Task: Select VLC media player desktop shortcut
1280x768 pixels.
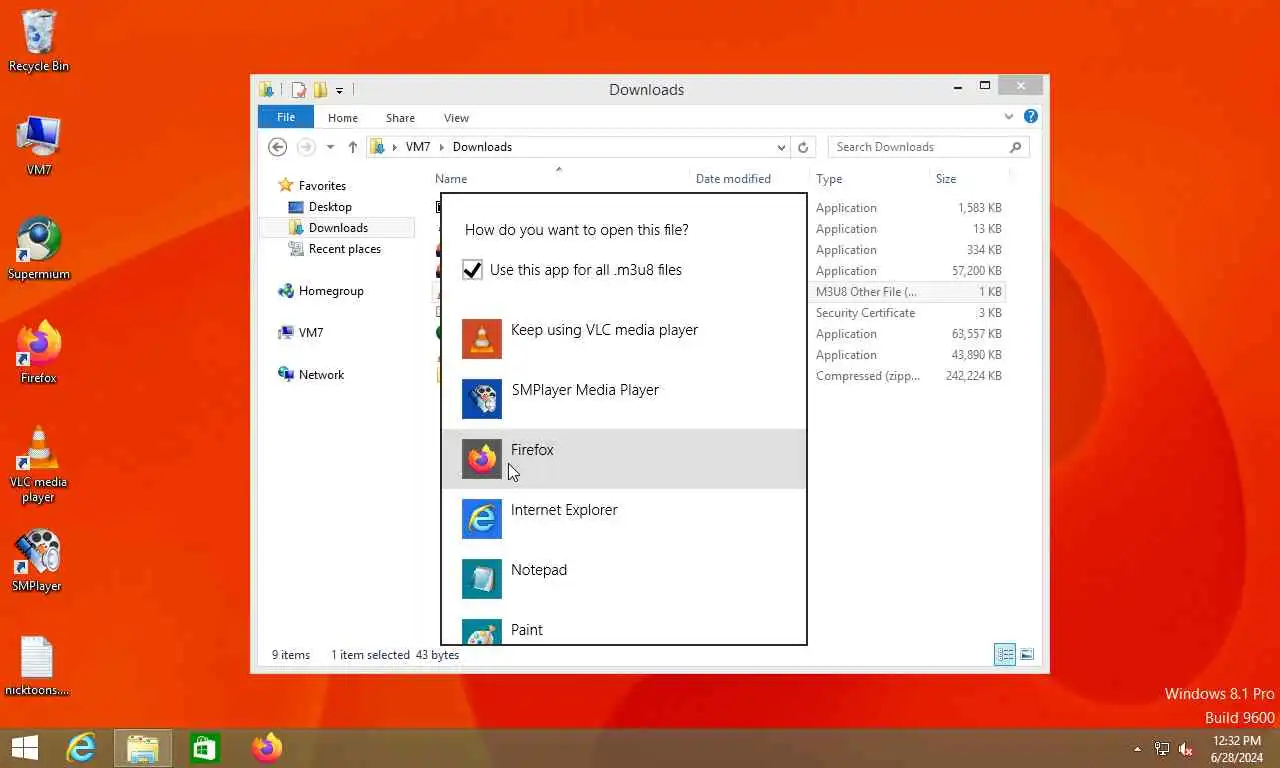Action: 39,464
